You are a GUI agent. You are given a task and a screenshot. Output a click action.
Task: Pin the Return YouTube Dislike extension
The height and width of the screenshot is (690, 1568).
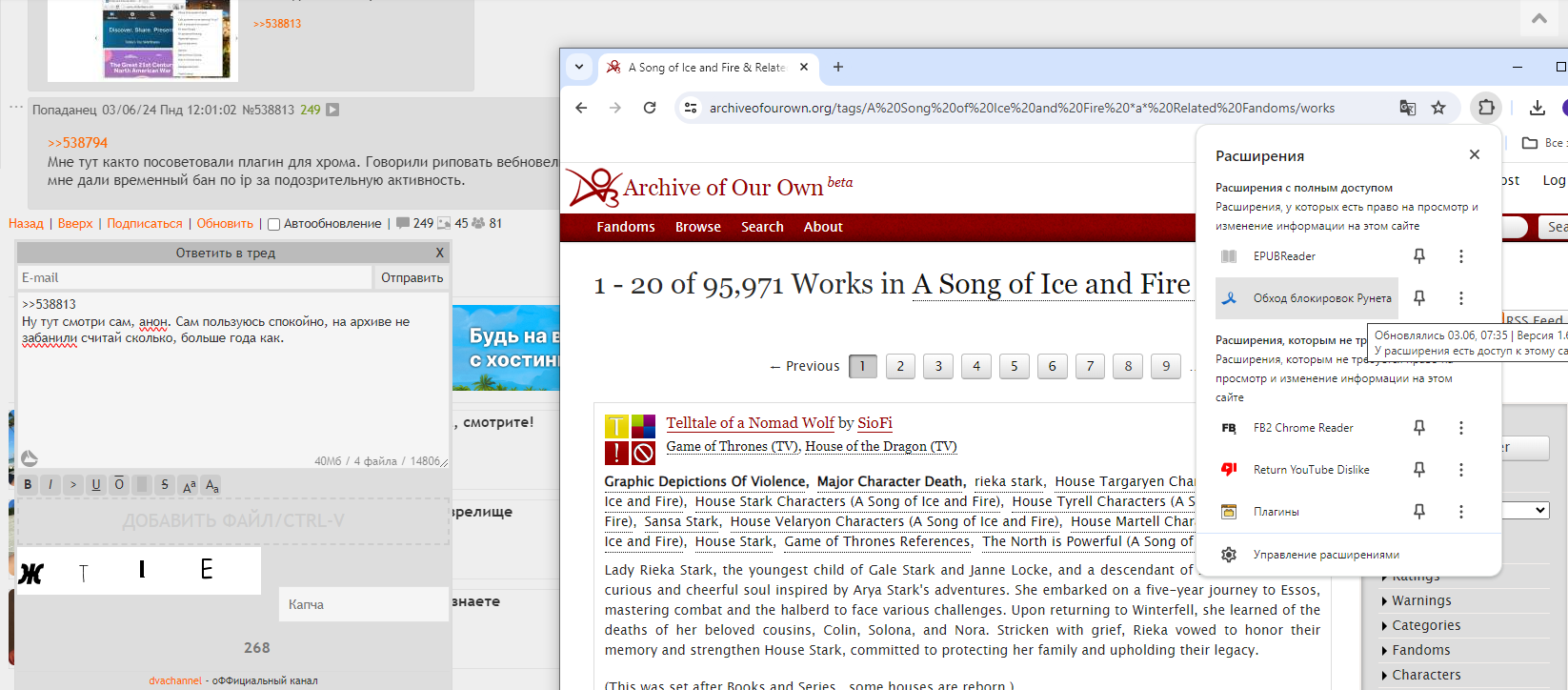1419,470
